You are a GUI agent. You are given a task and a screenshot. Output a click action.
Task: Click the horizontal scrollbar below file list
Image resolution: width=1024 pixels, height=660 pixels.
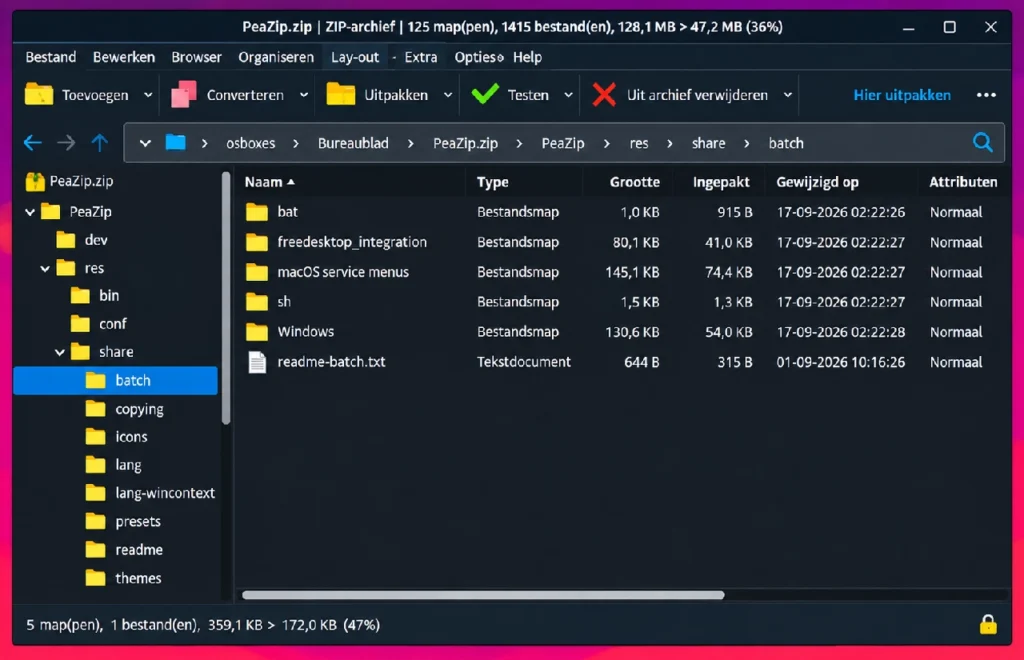[483, 595]
